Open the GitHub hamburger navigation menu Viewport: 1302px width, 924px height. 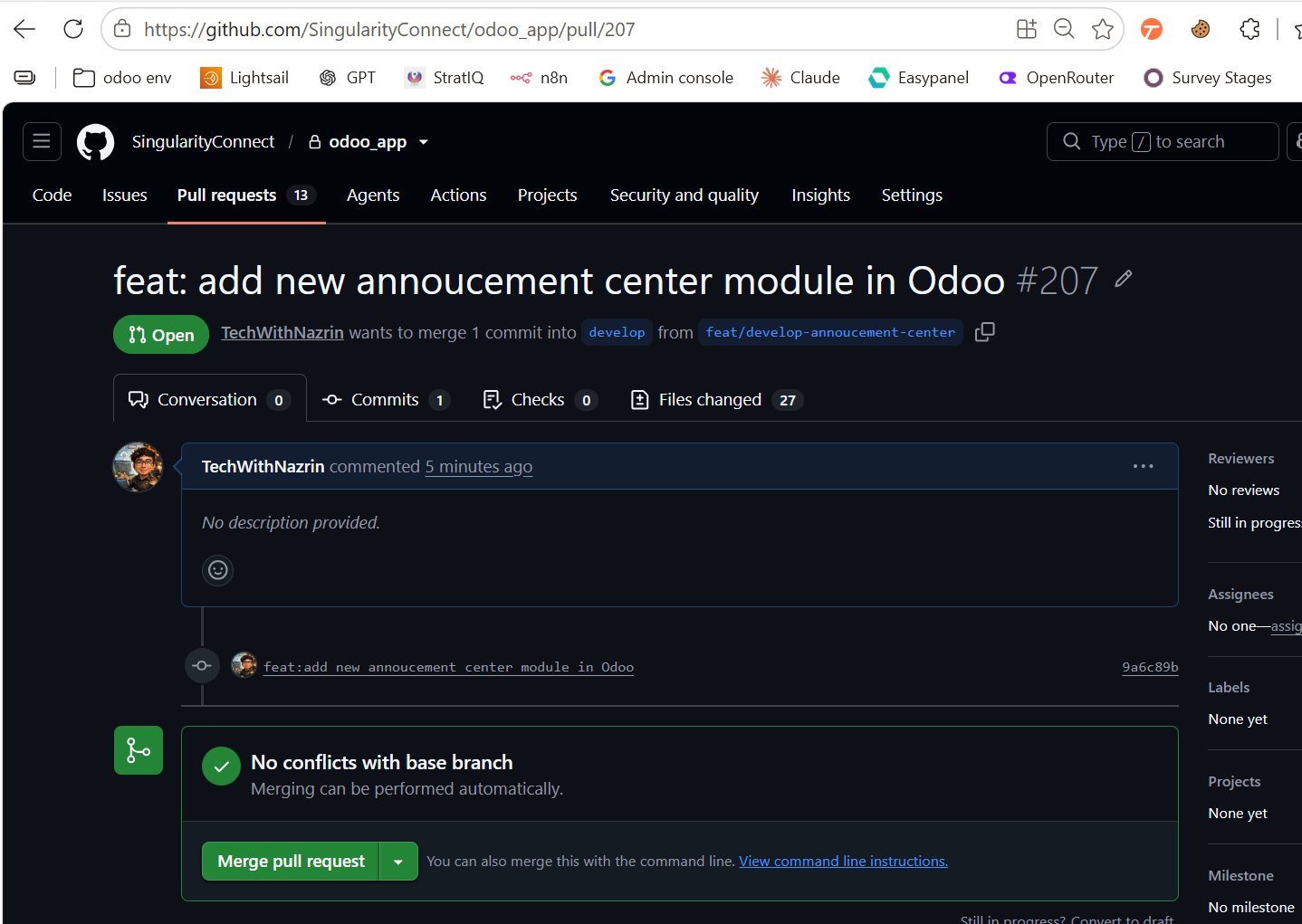42,141
